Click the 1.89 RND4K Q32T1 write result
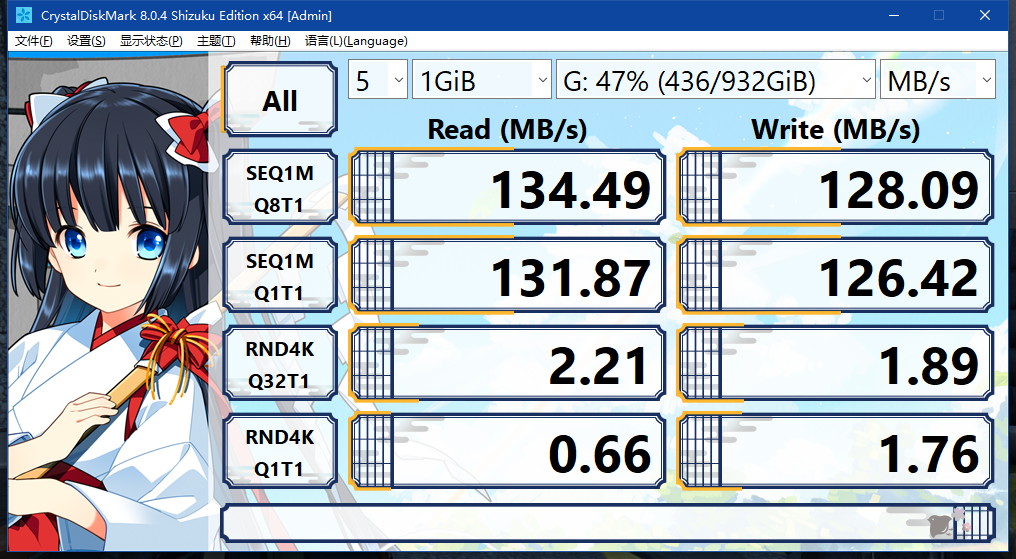The image size is (1016, 559). pyautogui.click(x=835, y=364)
